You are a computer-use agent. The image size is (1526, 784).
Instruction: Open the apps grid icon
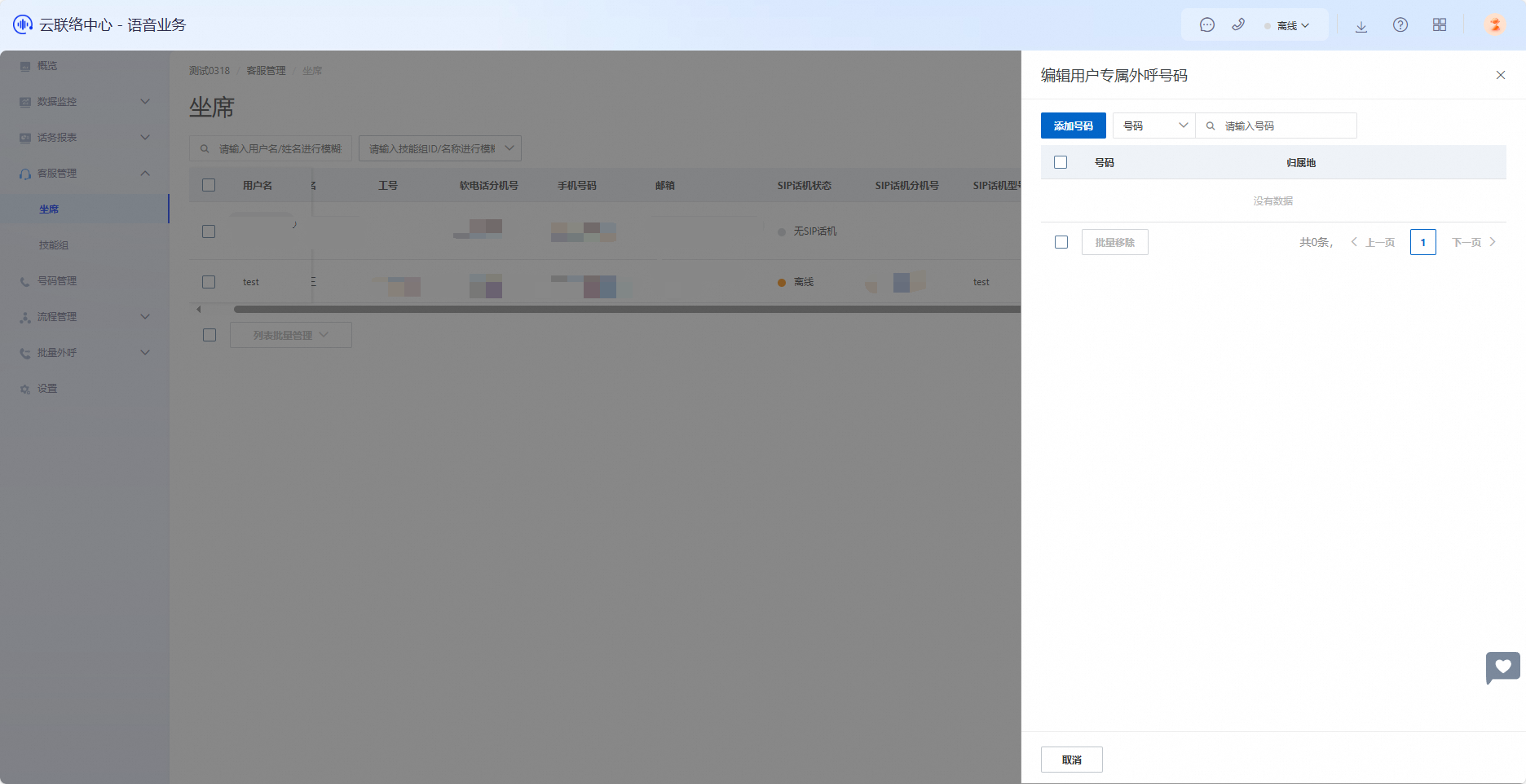[1440, 25]
